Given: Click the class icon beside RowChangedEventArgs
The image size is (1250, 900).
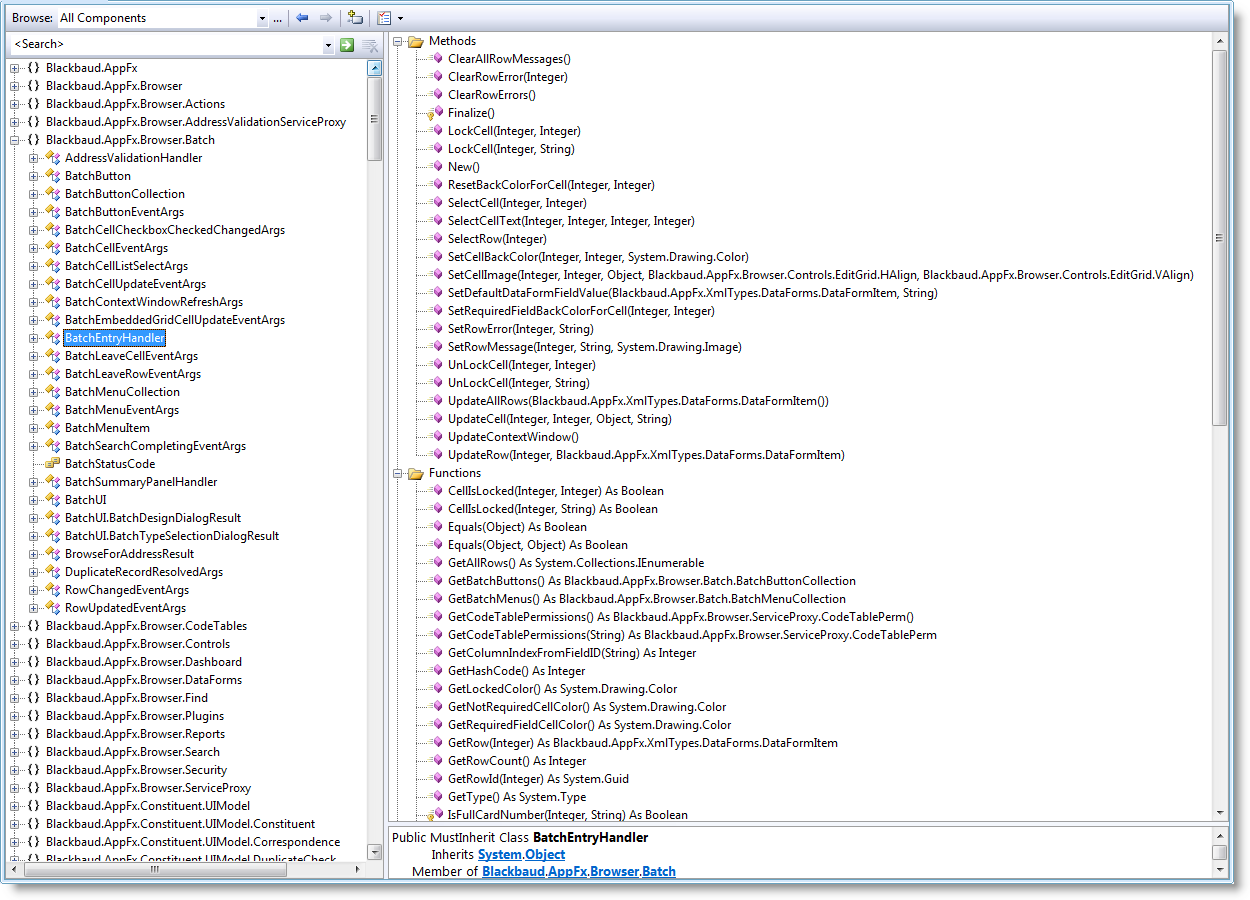Looking at the screenshot, I should coord(54,590).
